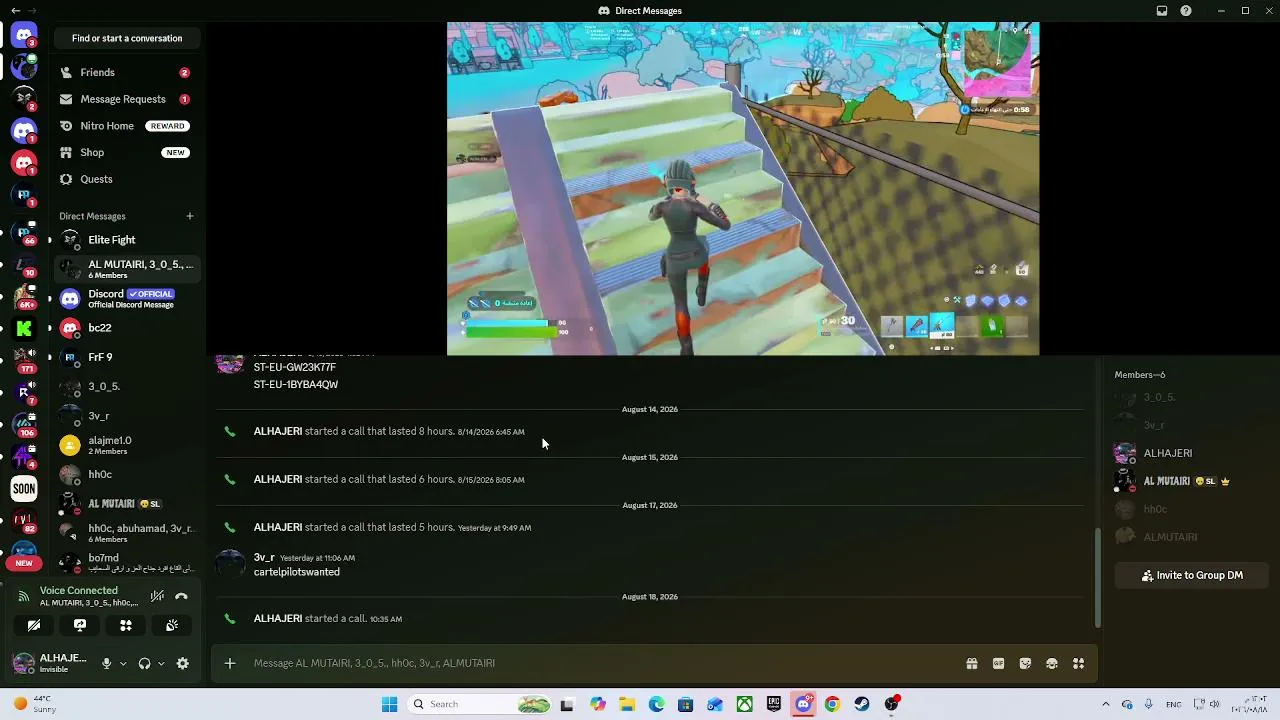The height and width of the screenshot is (720, 1280).
Task: Open the Friends tab
Action: pos(126,73)
